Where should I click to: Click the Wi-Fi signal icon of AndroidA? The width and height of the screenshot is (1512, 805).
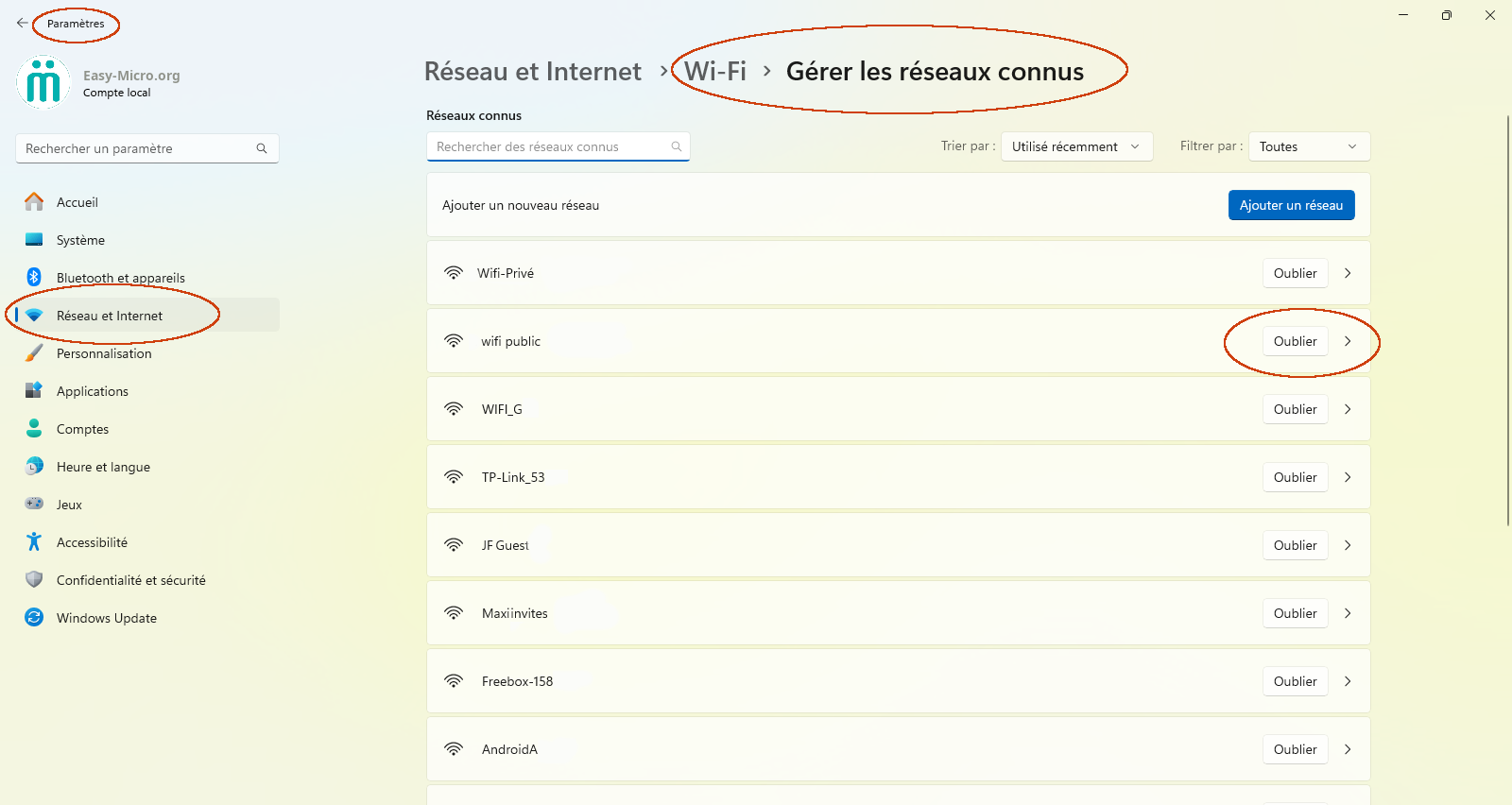tap(454, 749)
